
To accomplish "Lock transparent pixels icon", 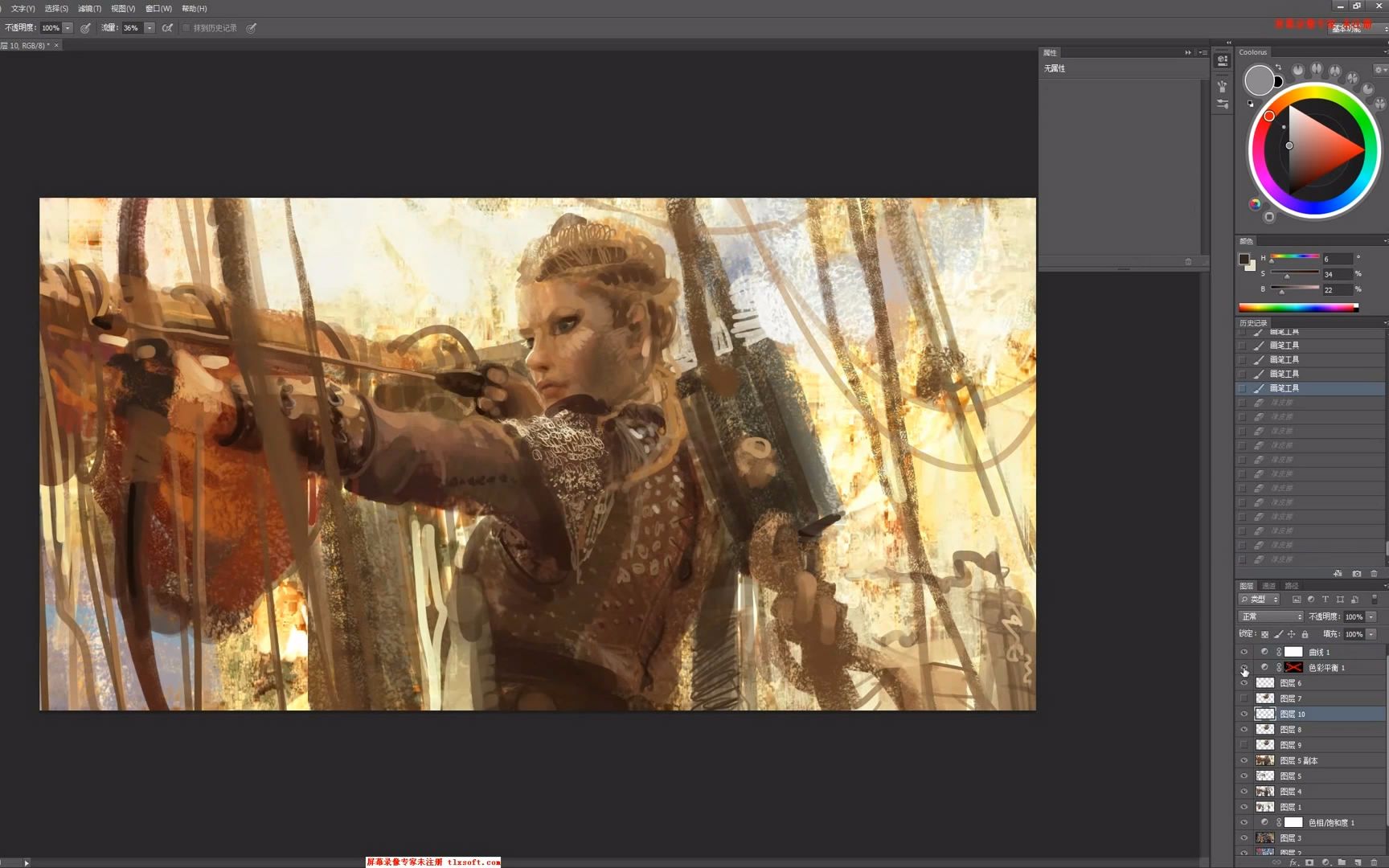I will pos(1264,634).
